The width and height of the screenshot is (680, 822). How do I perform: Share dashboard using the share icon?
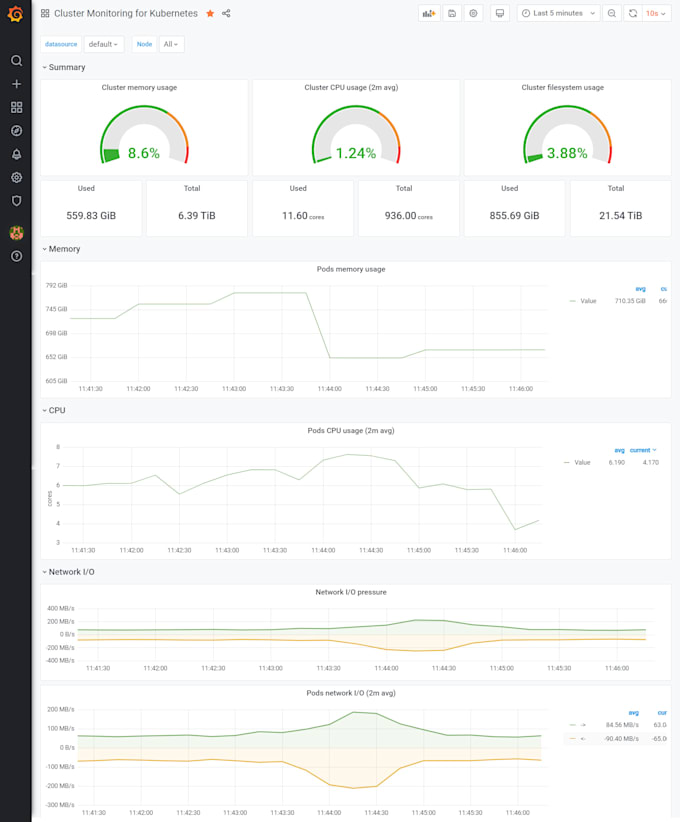coord(226,14)
